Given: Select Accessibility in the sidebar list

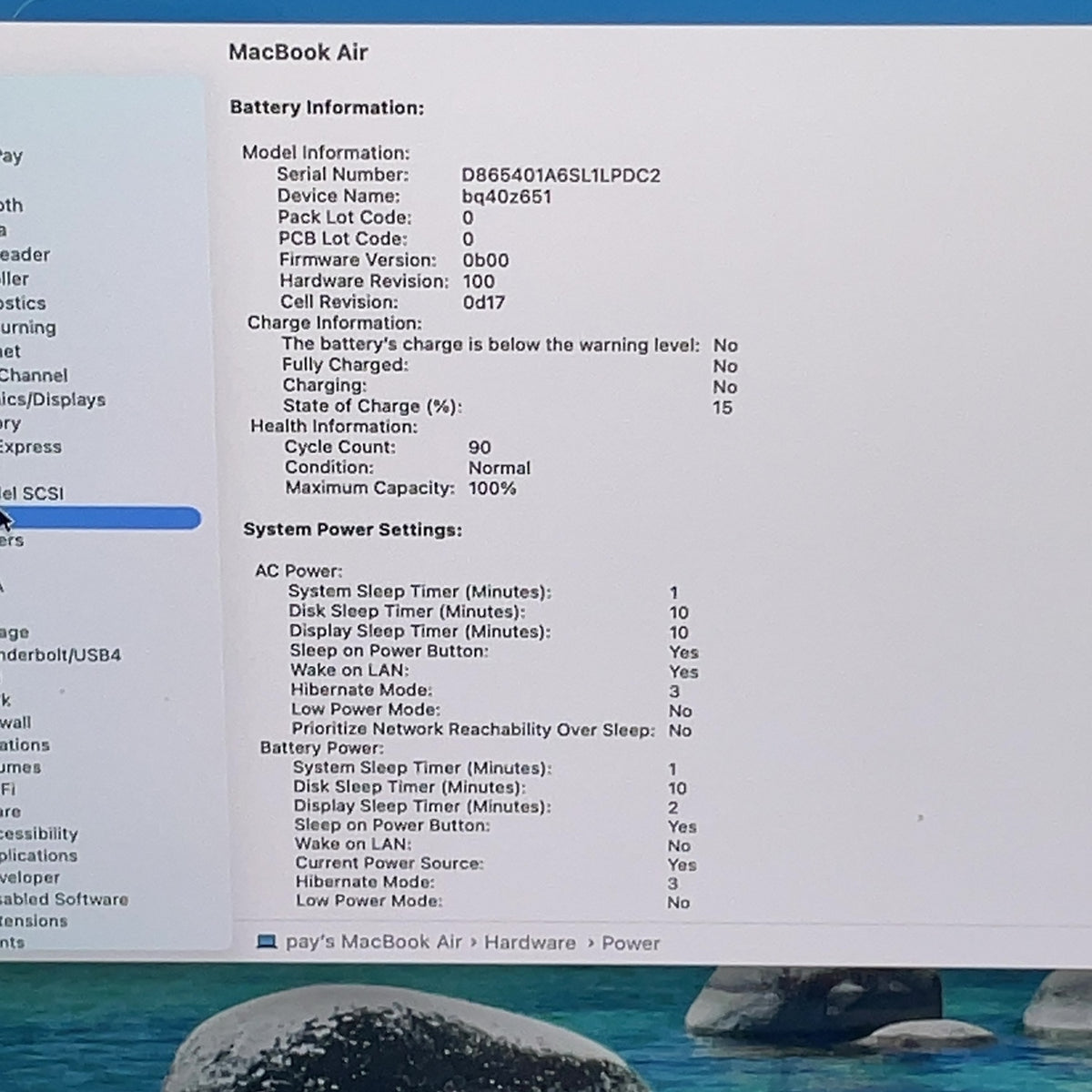Looking at the screenshot, I should 39,834.
